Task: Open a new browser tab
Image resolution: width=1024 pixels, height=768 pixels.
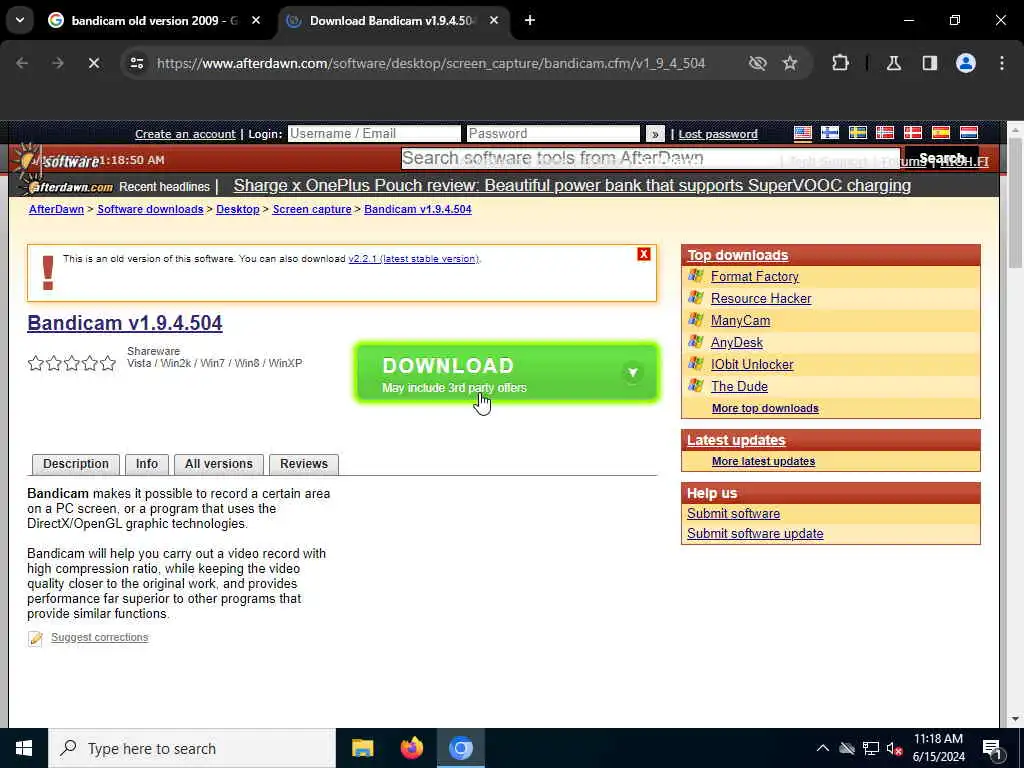Action: [530, 21]
